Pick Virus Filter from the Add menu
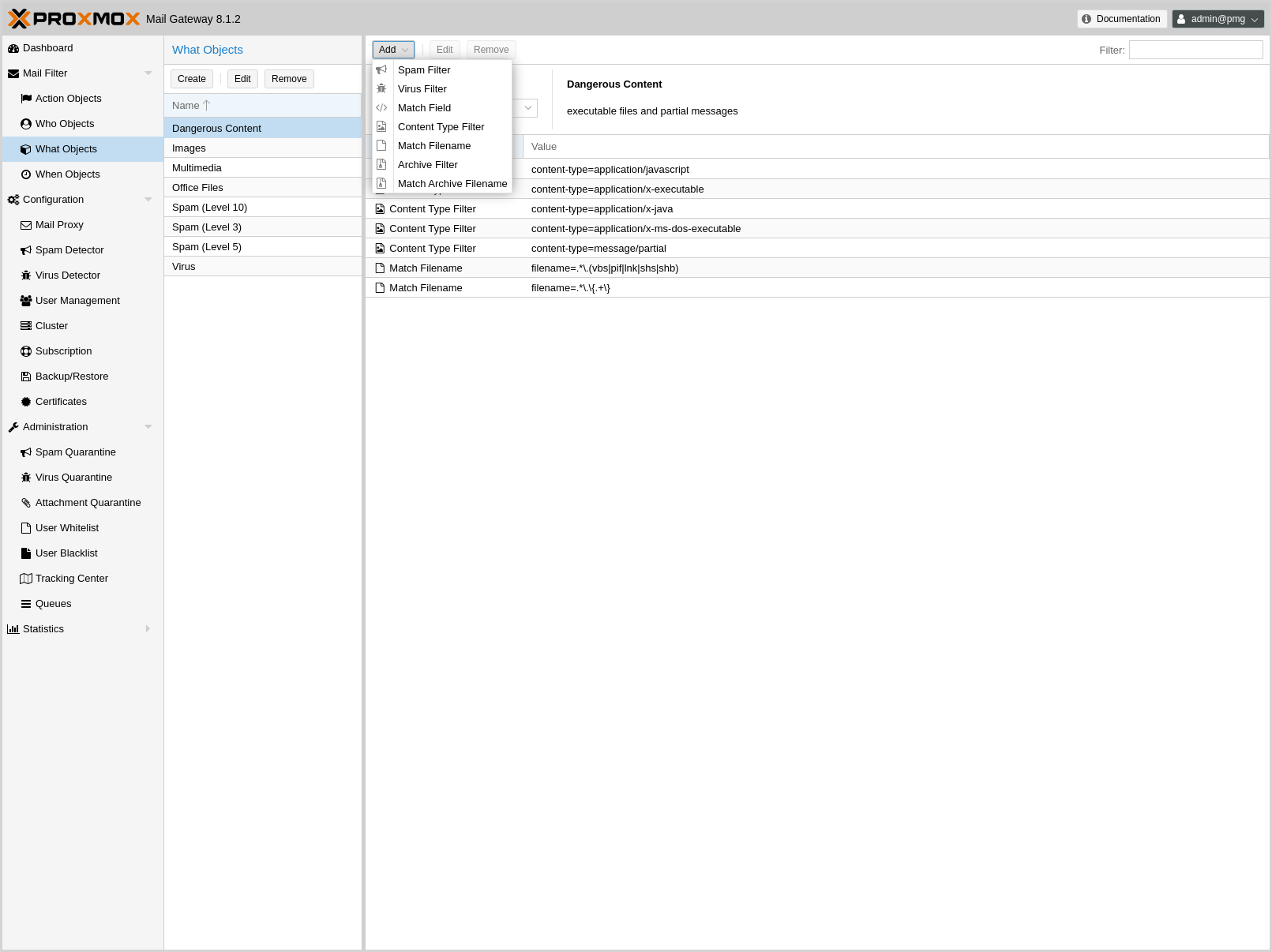The height and width of the screenshot is (952, 1272). pyautogui.click(x=422, y=89)
